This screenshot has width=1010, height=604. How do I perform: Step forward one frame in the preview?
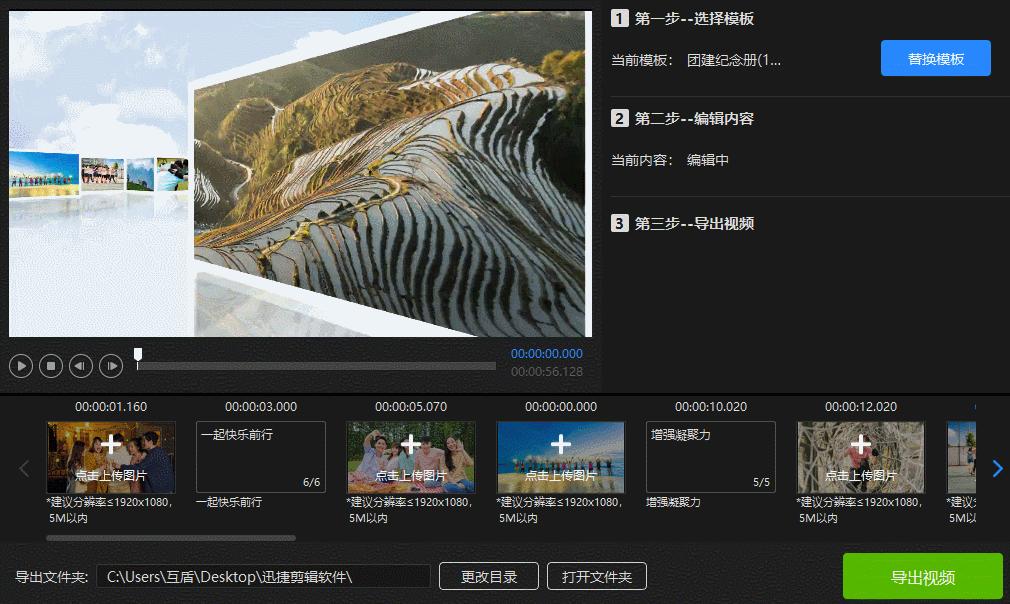point(110,365)
